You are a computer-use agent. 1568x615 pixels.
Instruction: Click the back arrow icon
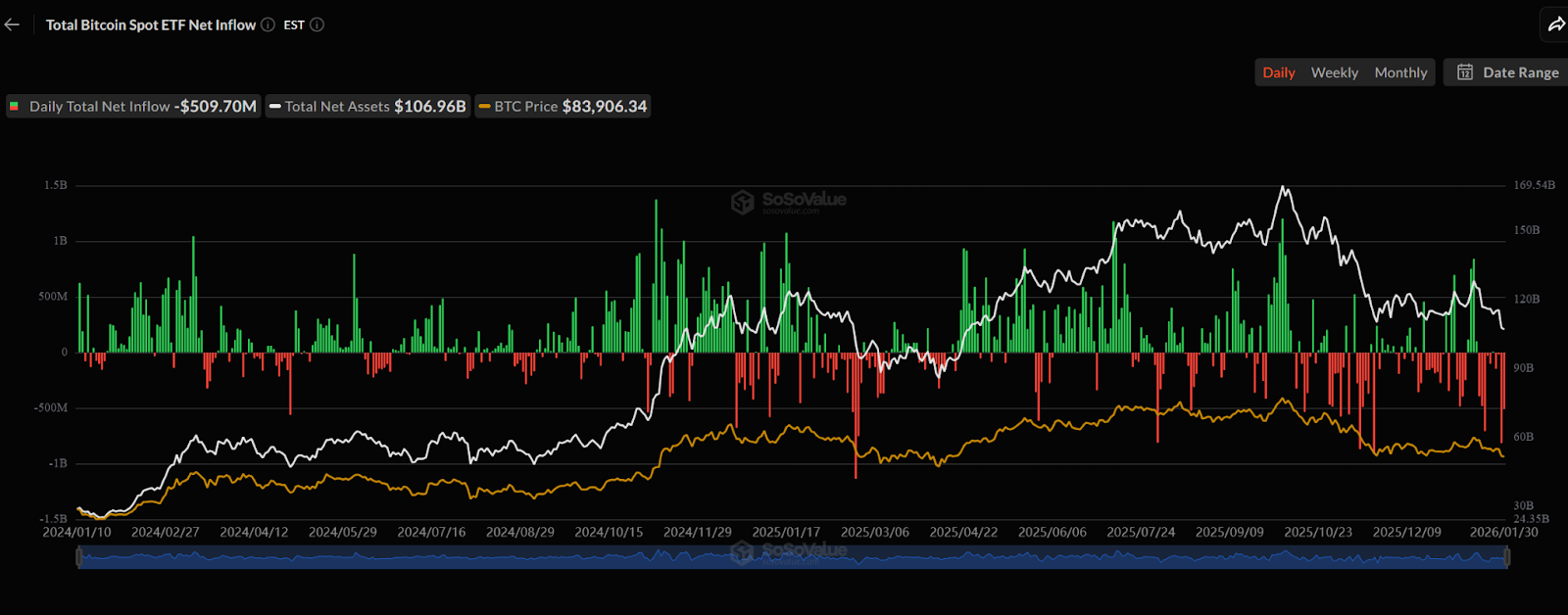click(x=12, y=25)
